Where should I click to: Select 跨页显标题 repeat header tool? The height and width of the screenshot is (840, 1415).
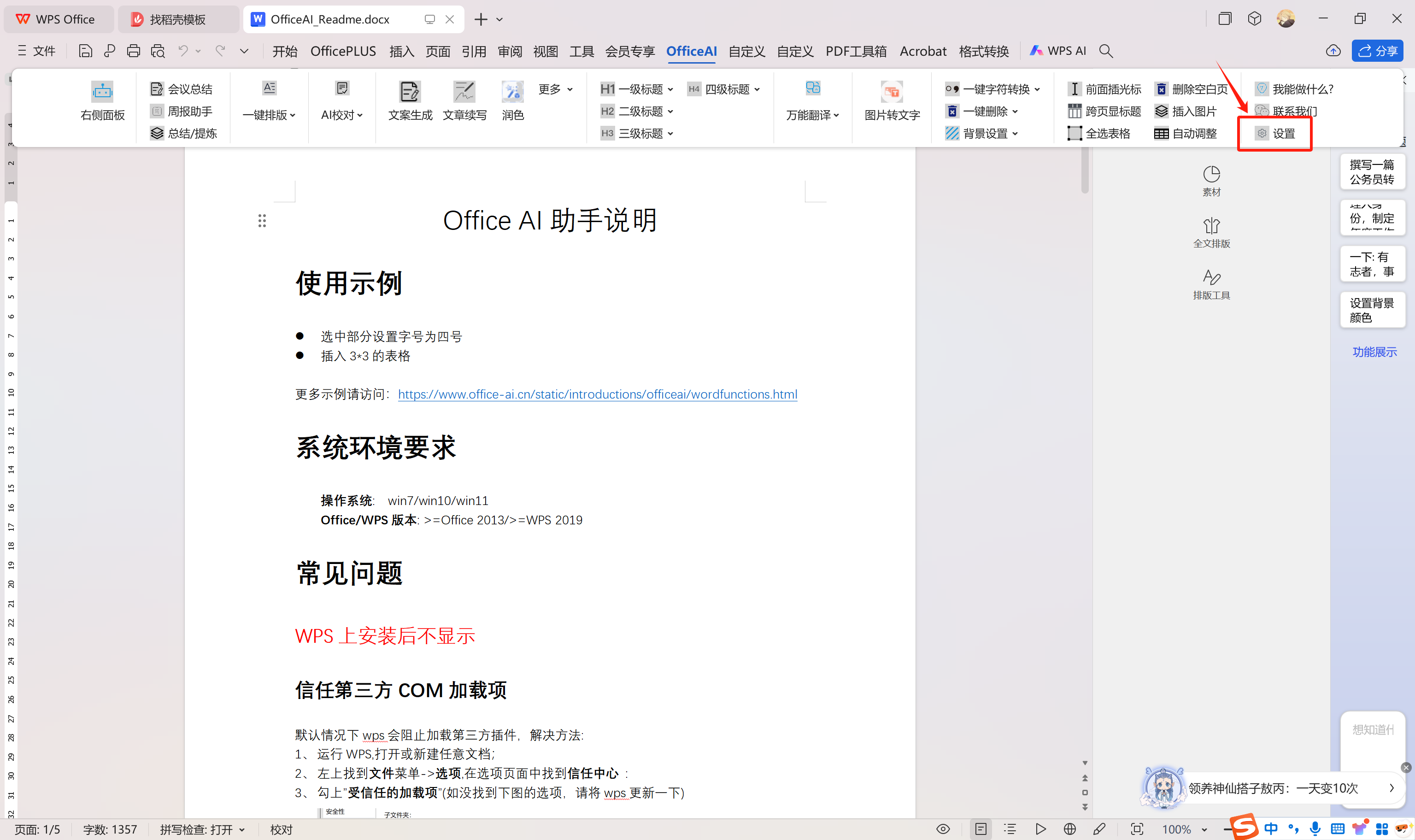point(1104,112)
